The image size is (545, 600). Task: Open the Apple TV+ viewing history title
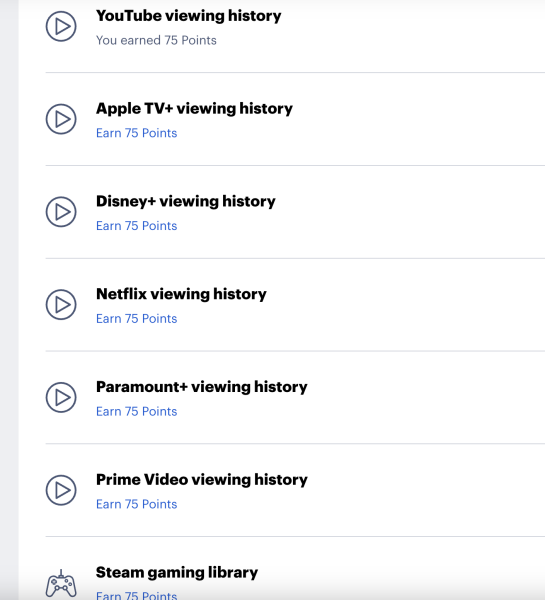[x=194, y=109]
